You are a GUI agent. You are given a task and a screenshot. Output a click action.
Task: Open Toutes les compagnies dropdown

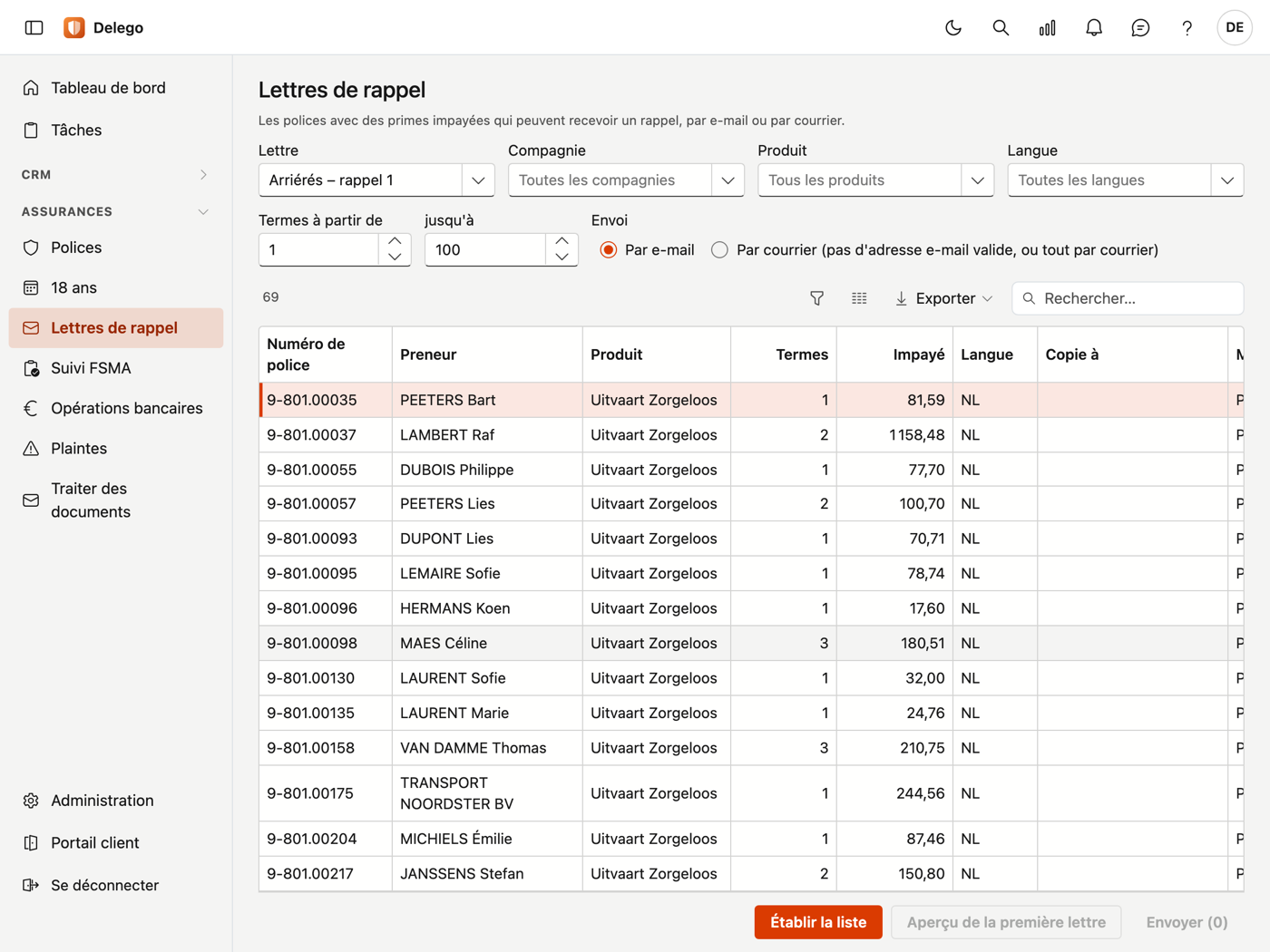pos(626,180)
